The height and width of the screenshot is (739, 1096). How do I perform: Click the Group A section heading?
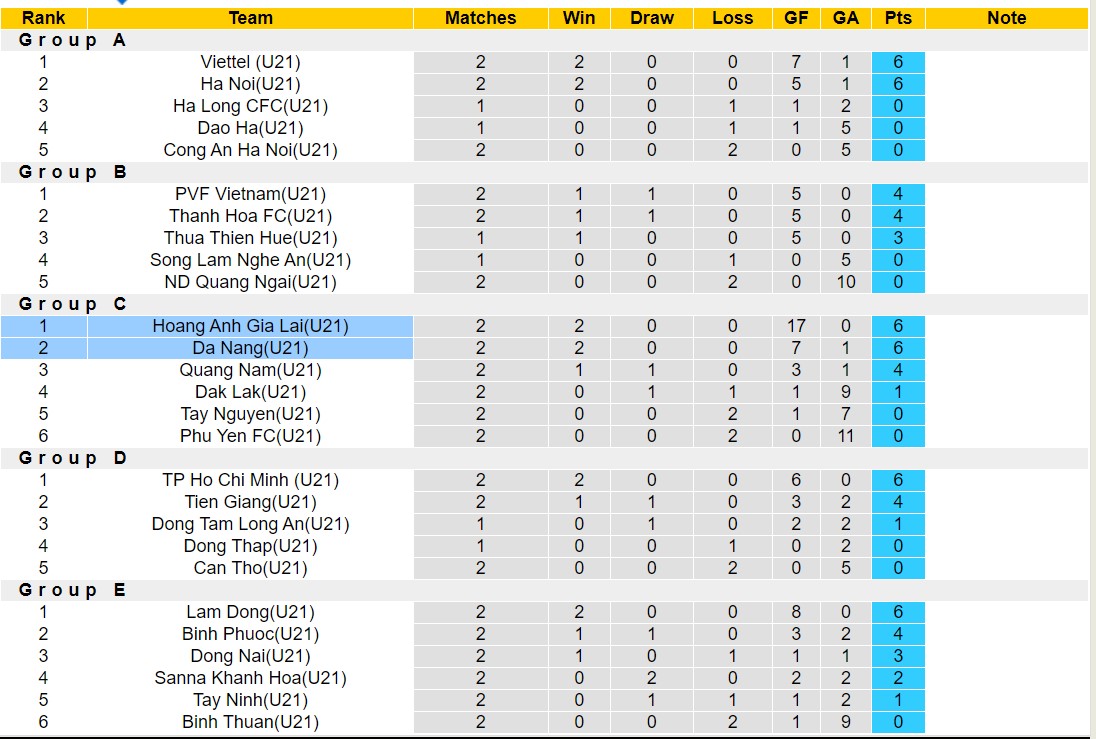point(73,40)
